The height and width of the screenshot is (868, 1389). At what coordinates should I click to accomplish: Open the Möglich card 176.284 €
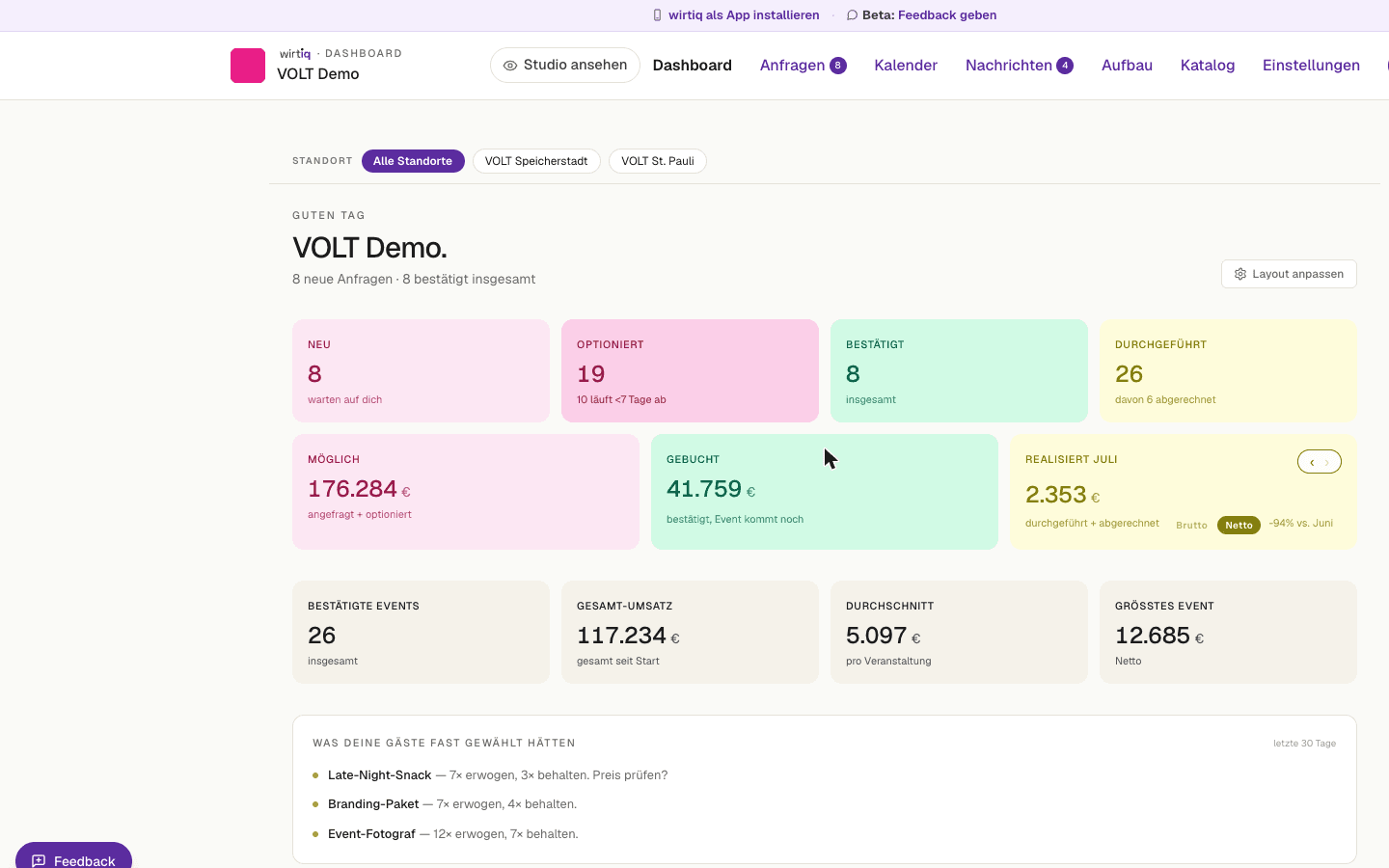click(x=466, y=492)
